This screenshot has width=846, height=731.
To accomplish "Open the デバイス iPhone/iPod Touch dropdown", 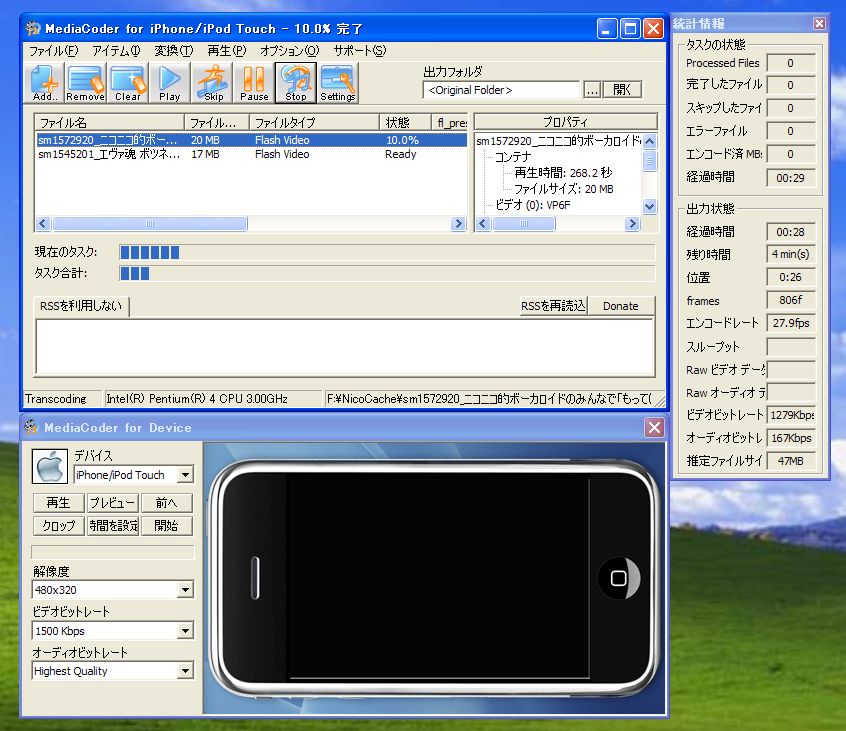I will point(186,475).
